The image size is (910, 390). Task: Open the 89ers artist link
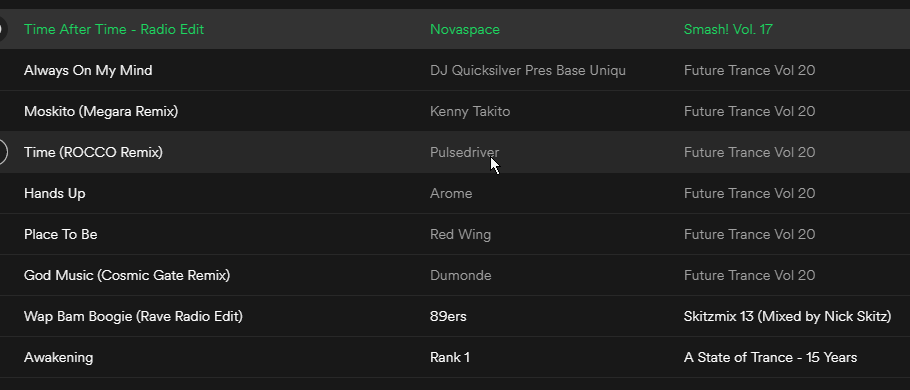pyautogui.click(x=448, y=316)
